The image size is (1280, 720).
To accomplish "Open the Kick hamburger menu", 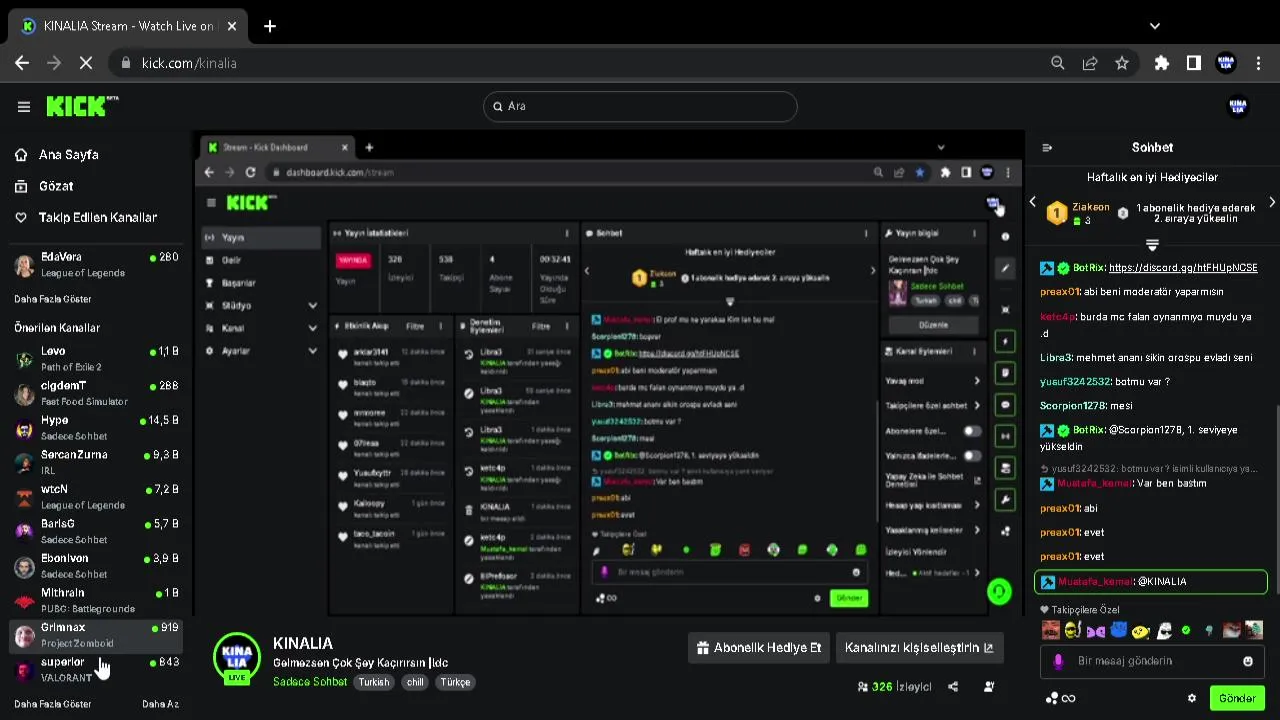I will pos(23,106).
